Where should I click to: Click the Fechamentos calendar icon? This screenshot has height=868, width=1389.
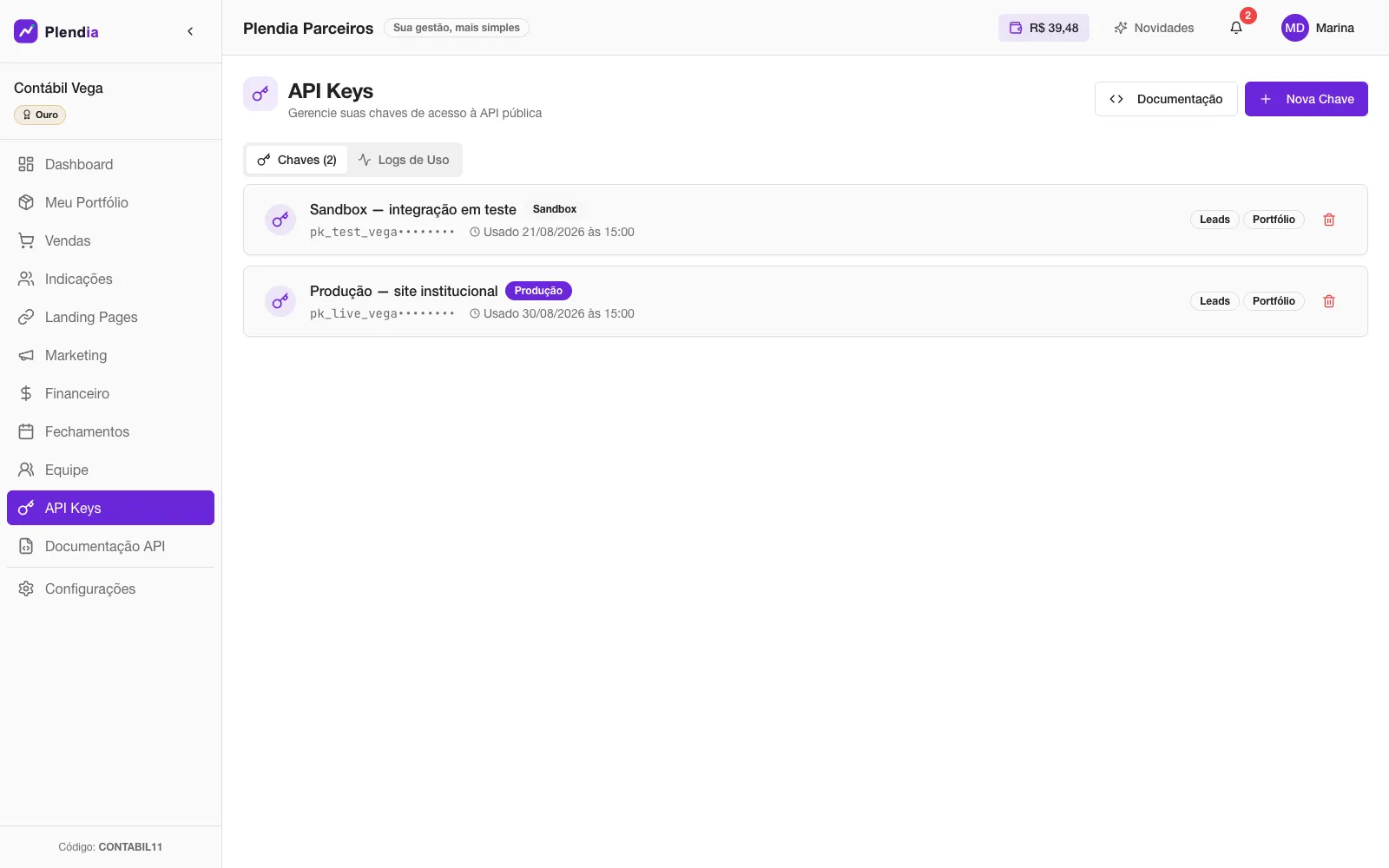[x=26, y=431]
